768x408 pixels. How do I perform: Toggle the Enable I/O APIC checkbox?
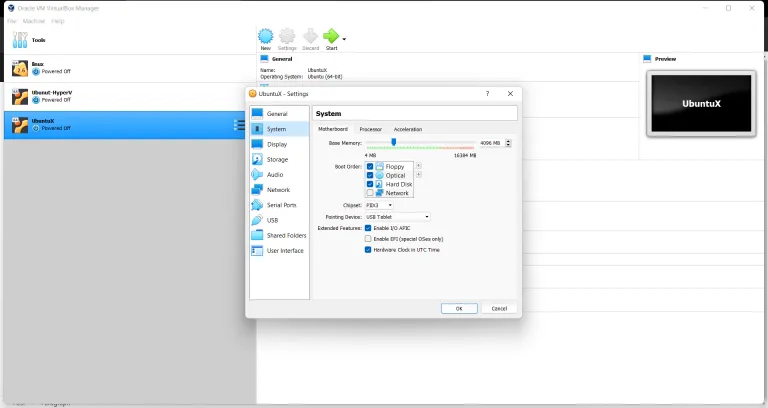[368, 228]
